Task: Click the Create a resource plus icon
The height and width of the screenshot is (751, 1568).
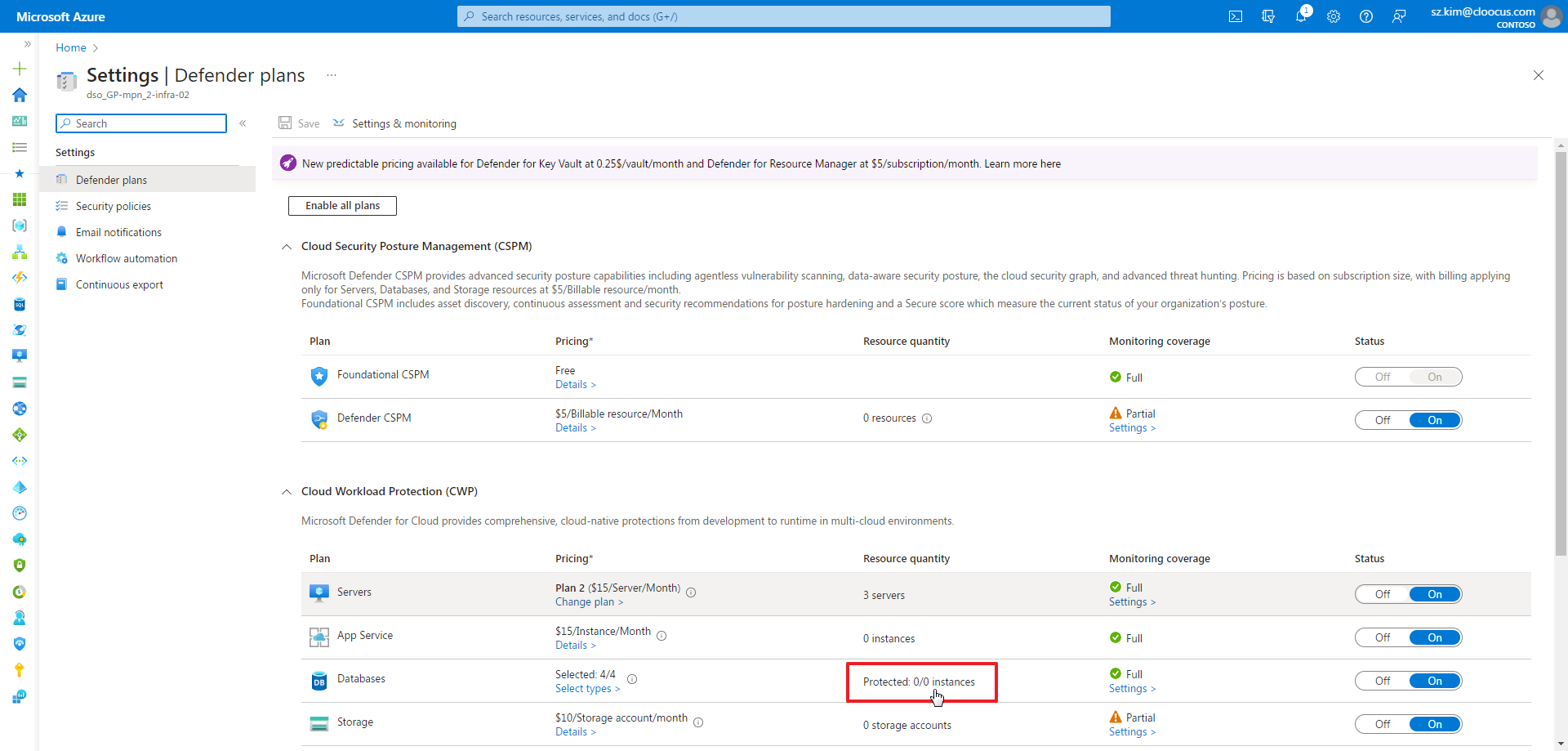Action: click(x=20, y=69)
